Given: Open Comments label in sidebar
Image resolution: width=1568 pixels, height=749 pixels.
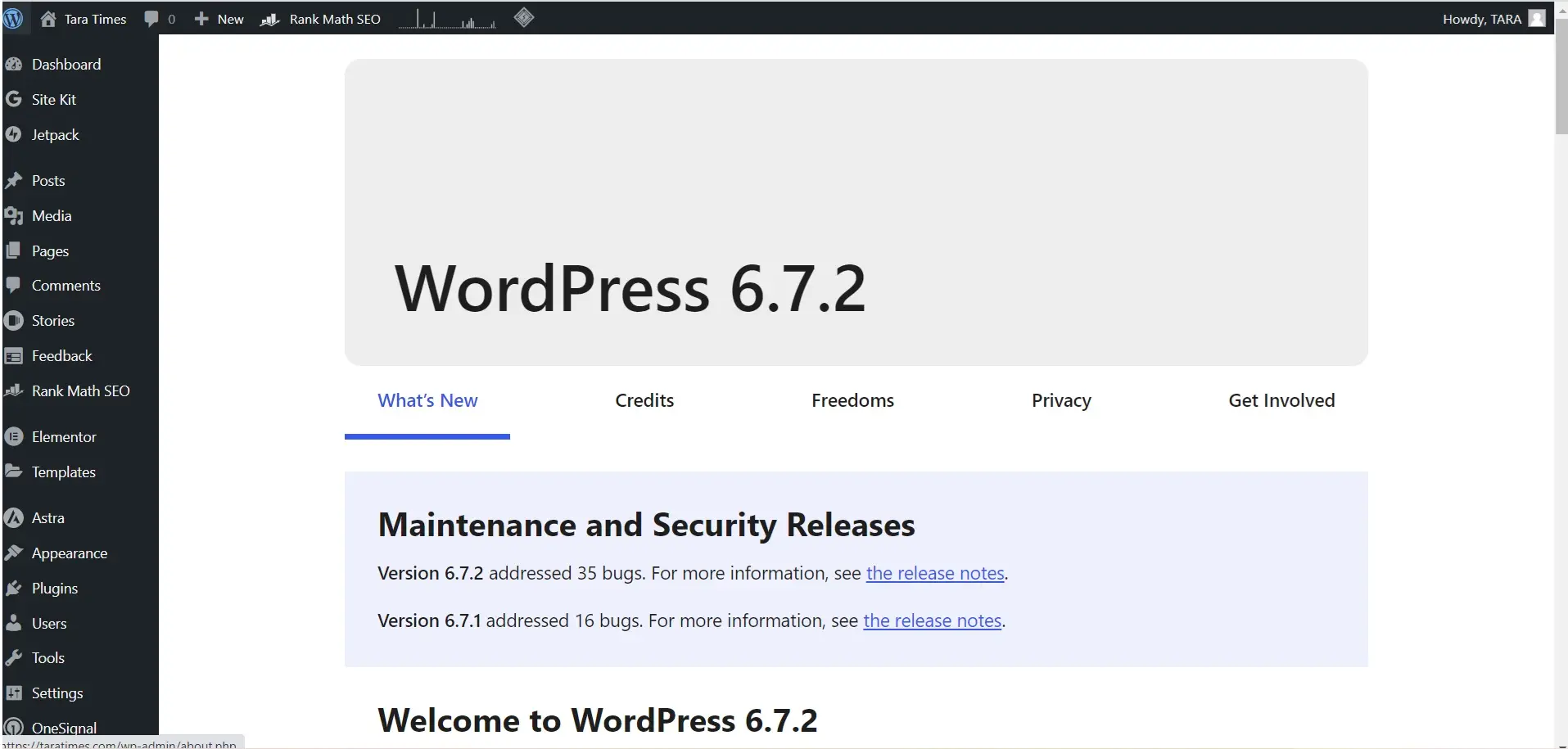Looking at the screenshot, I should coord(66,285).
